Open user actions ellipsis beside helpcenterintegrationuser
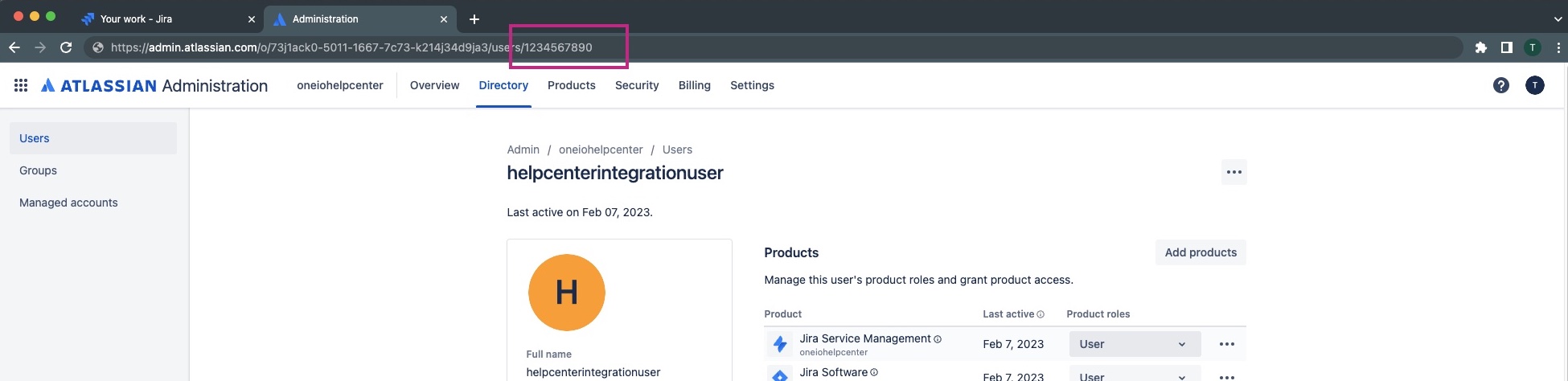Viewport: 1568px width, 381px height. (1234, 172)
